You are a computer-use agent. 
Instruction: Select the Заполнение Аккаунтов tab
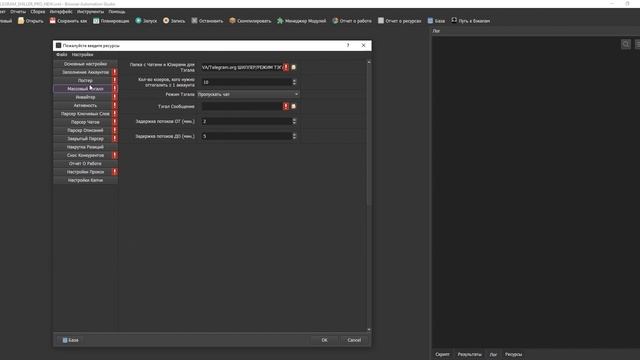85,72
